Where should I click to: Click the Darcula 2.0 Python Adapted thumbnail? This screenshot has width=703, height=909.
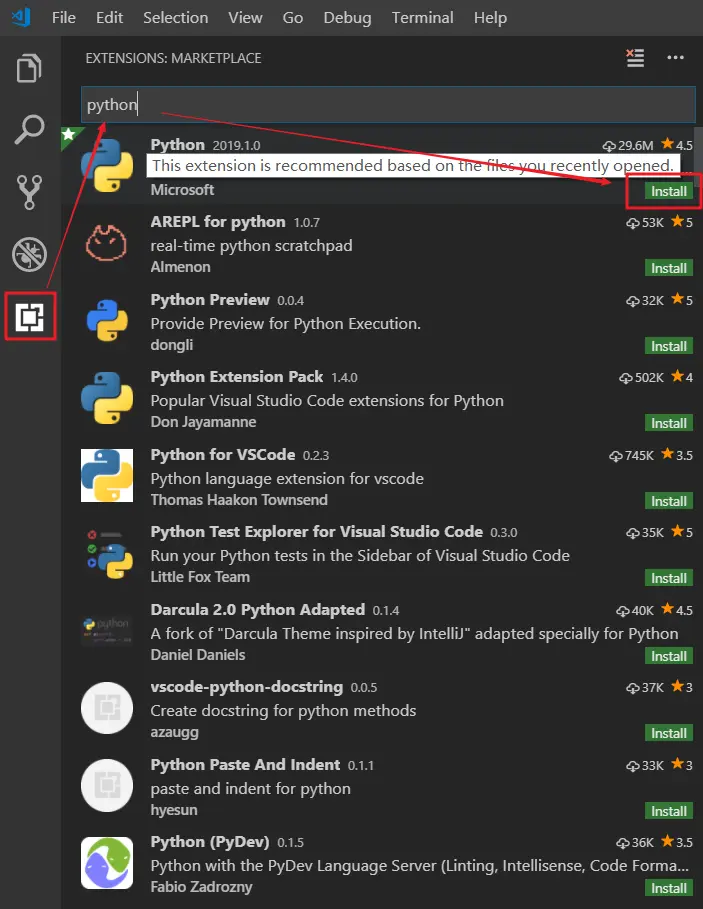pos(107,631)
